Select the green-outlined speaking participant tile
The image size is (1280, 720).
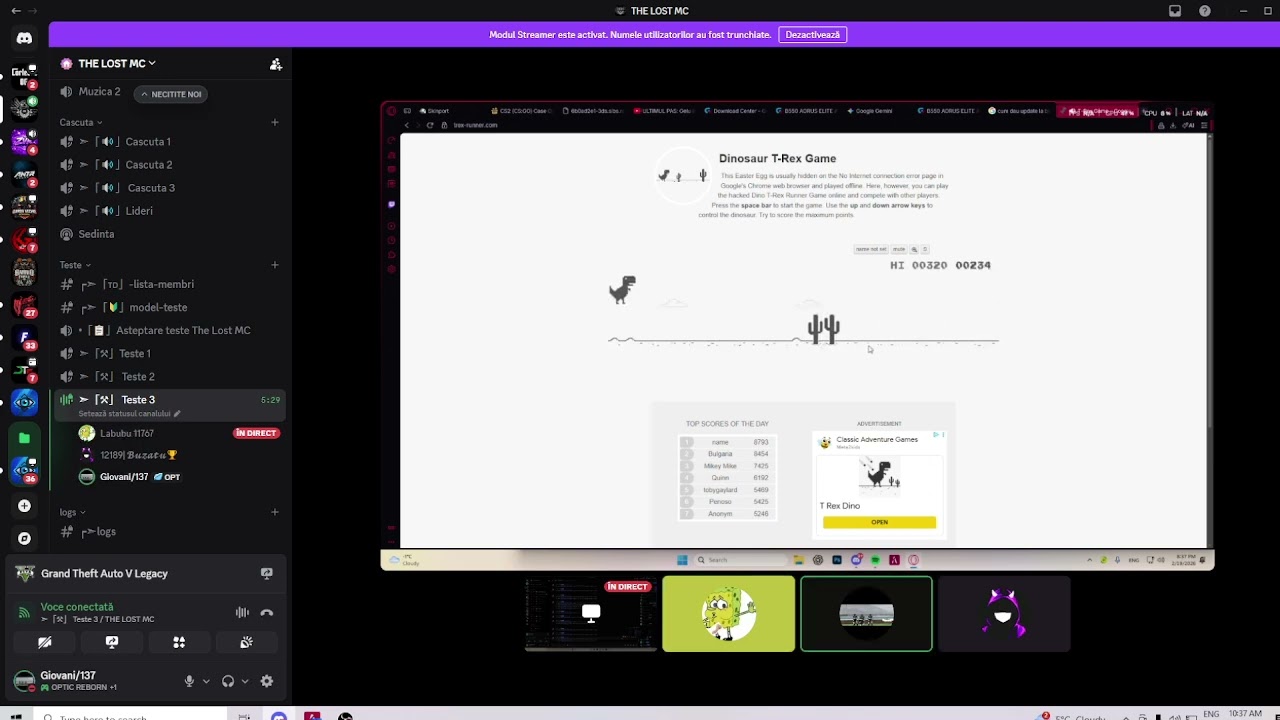[866, 614]
